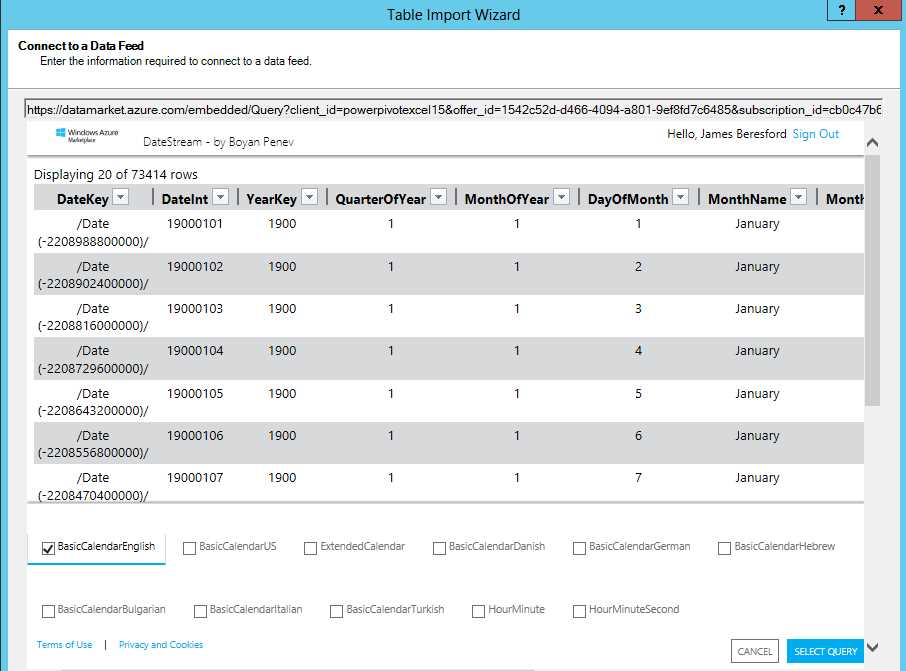Screen dimensions: 906x671
Task: Expand the YearKey column dropdown
Action: point(309,198)
